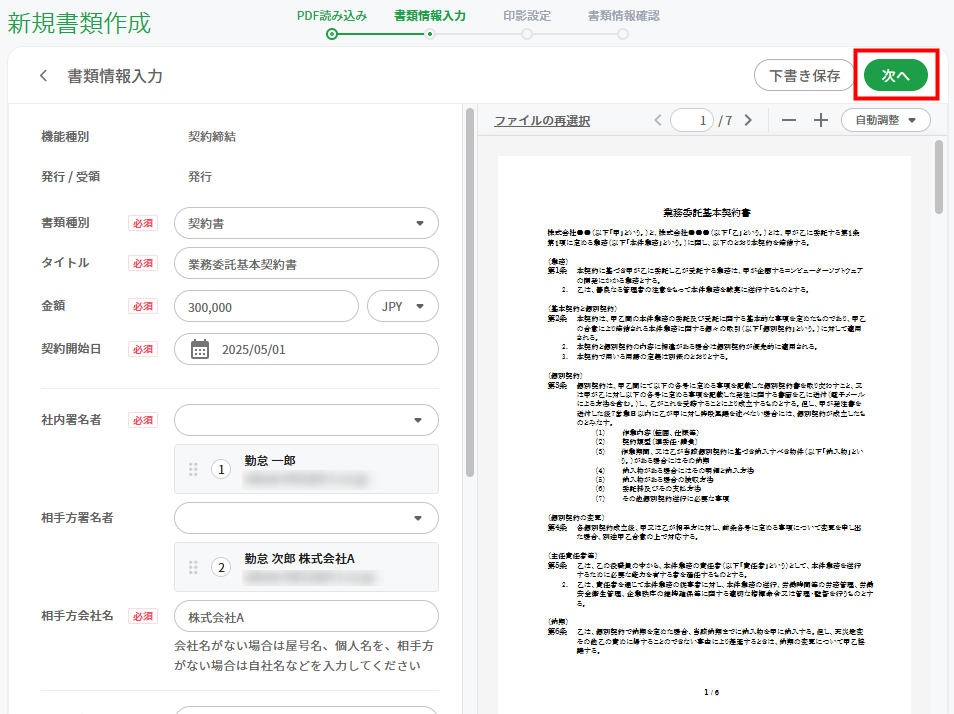Click the PDF page preview thumbnail
This screenshot has height=714, width=954.
click(x=705, y=435)
